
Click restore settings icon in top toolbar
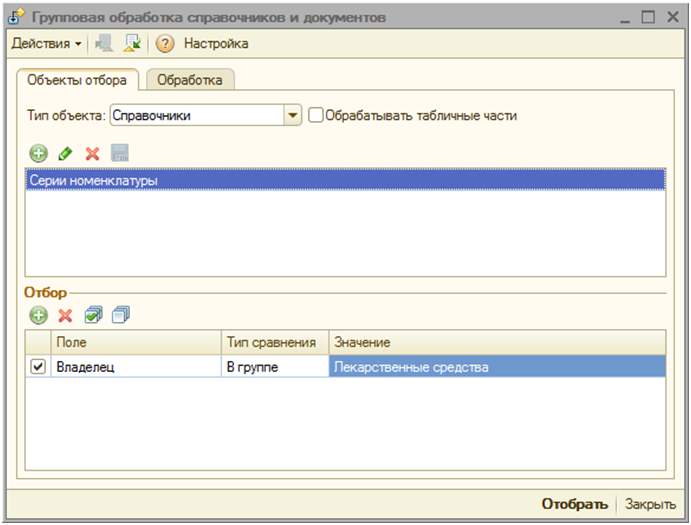[132, 44]
